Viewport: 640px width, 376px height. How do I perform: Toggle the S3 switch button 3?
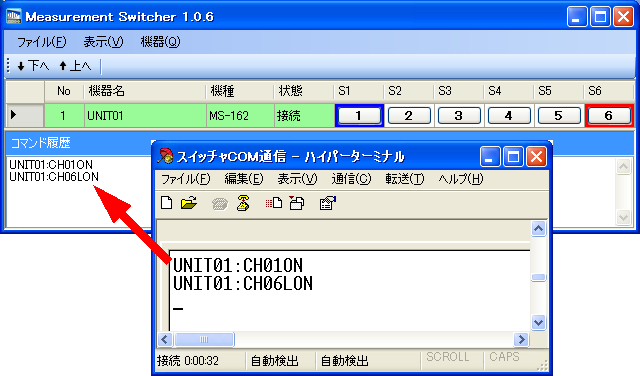[x=459, y=116]
